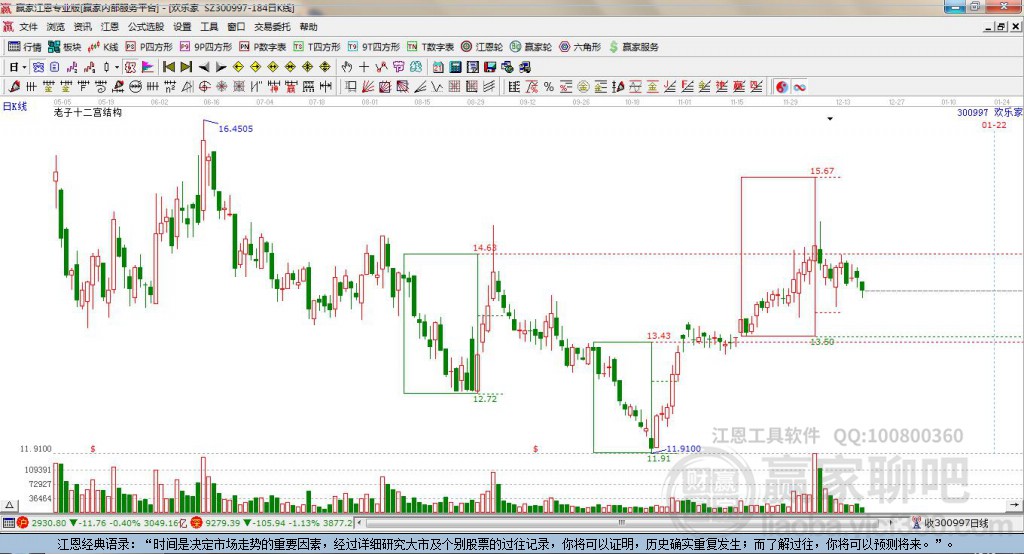The height and width of the screenshot is (554, 1024).
Task: Click the 老子十二宫结构 indicator label
Action: [88, 113]
